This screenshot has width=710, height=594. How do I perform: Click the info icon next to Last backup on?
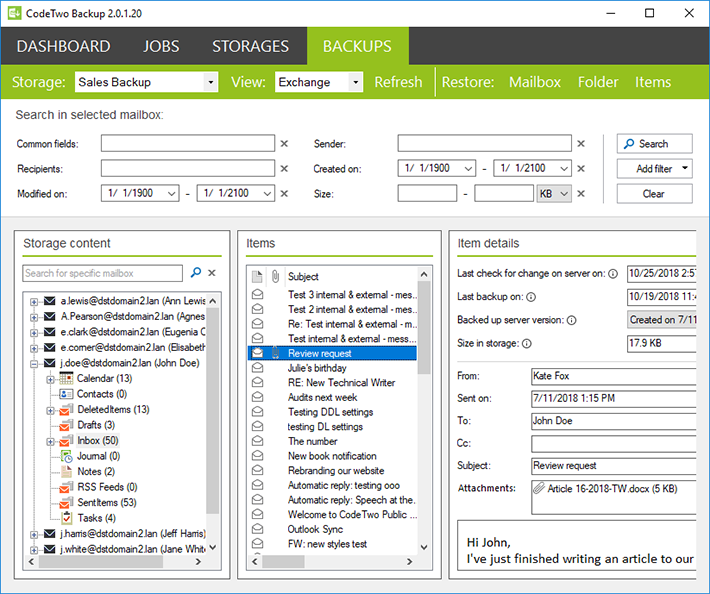point(531,297)
